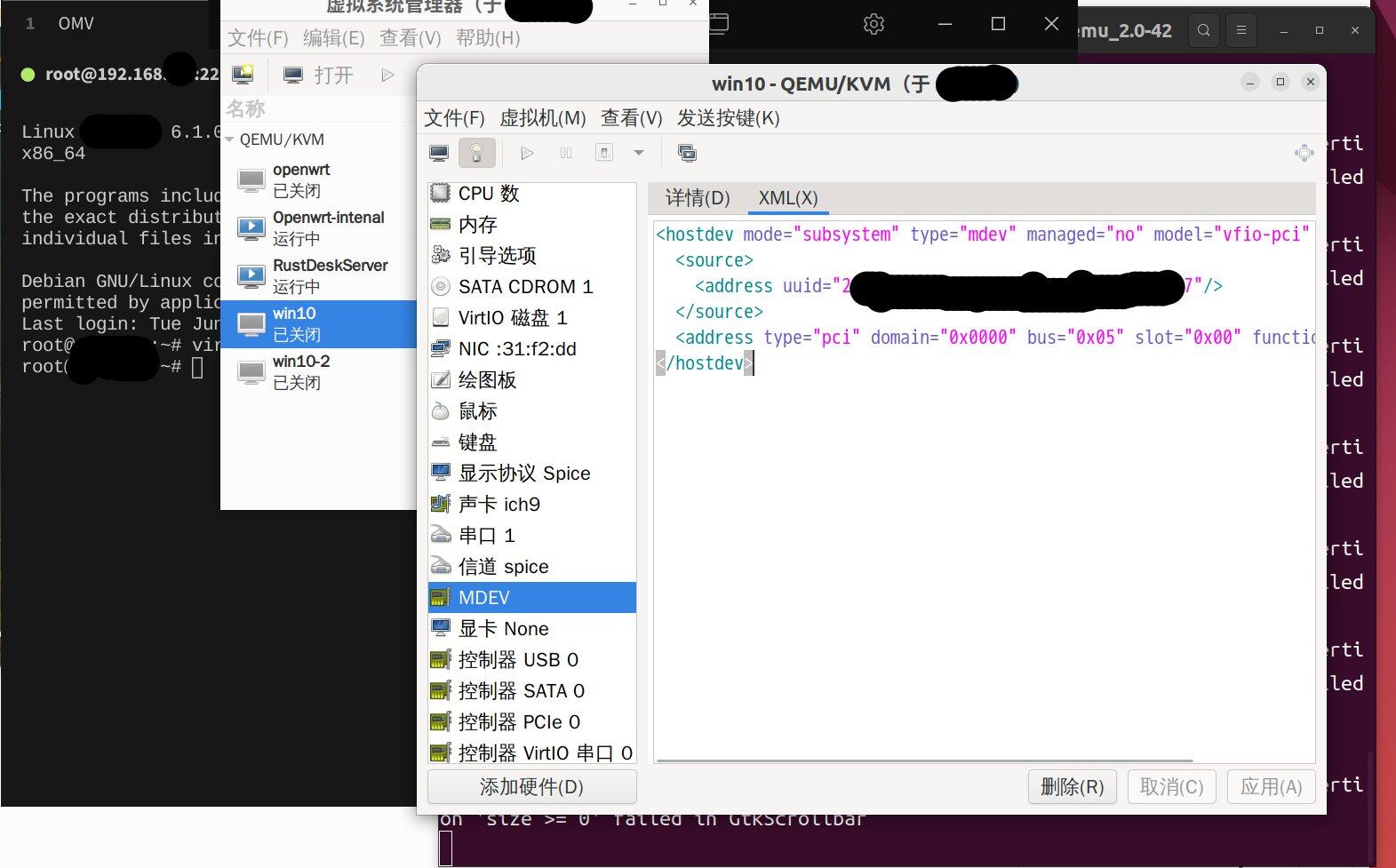Select 鼠标 mouse device
The image size is (1396, 868).
point(531,411)
